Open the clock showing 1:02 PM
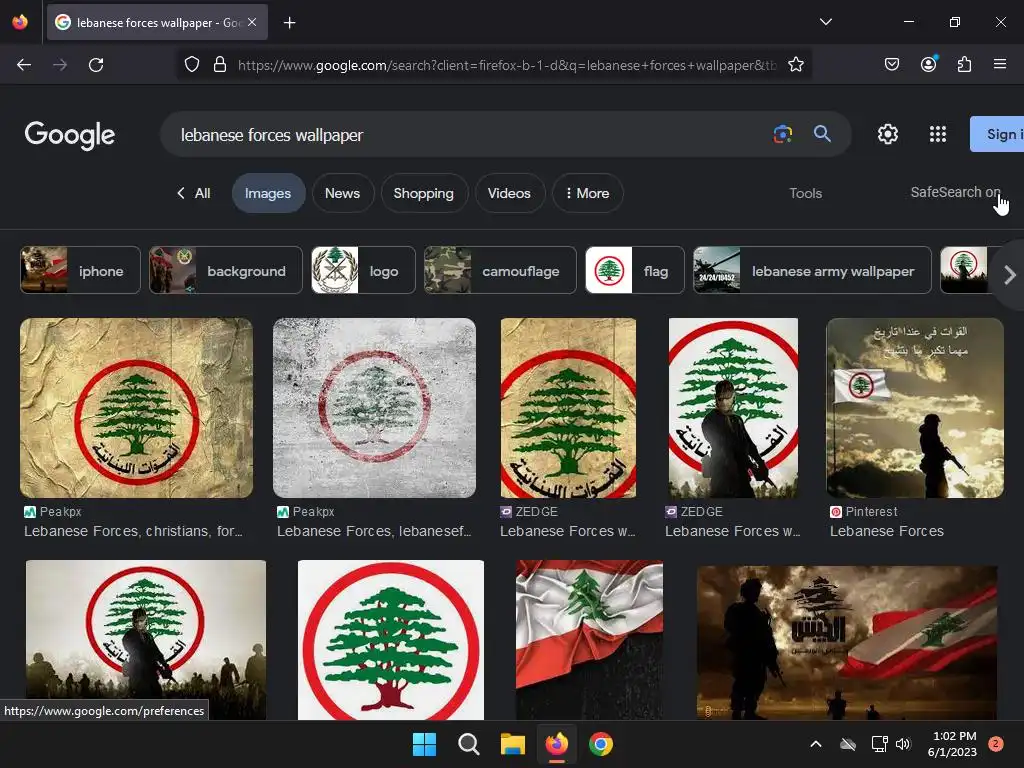The height and width of the screenshot is (768, 1024). [x=952, y=744]
